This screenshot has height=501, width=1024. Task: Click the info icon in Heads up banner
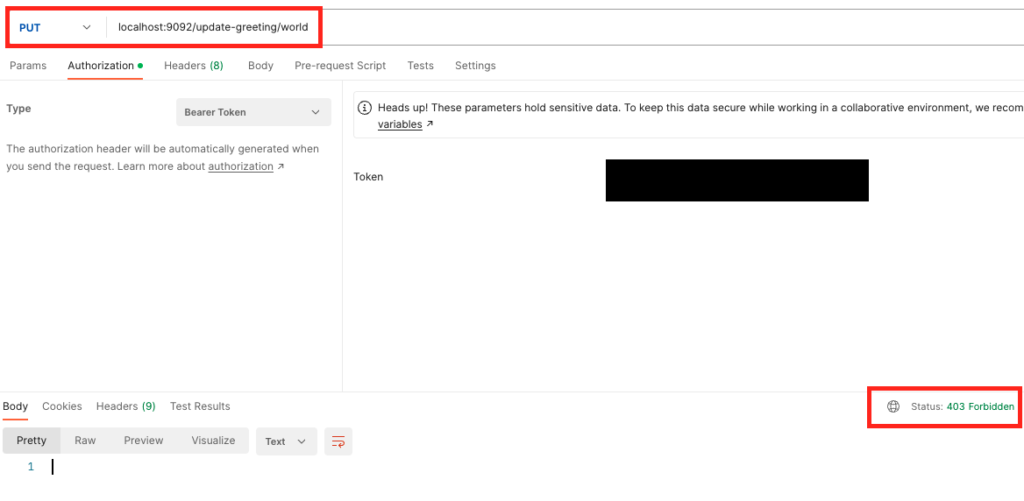click(366, 108)
